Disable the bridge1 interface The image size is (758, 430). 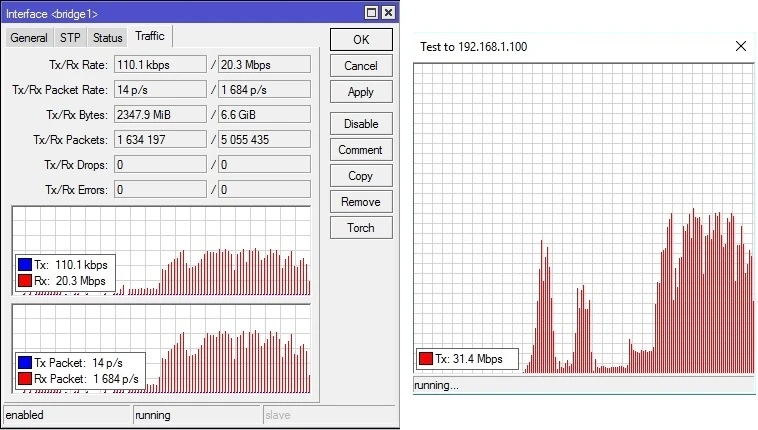point(360,124)
